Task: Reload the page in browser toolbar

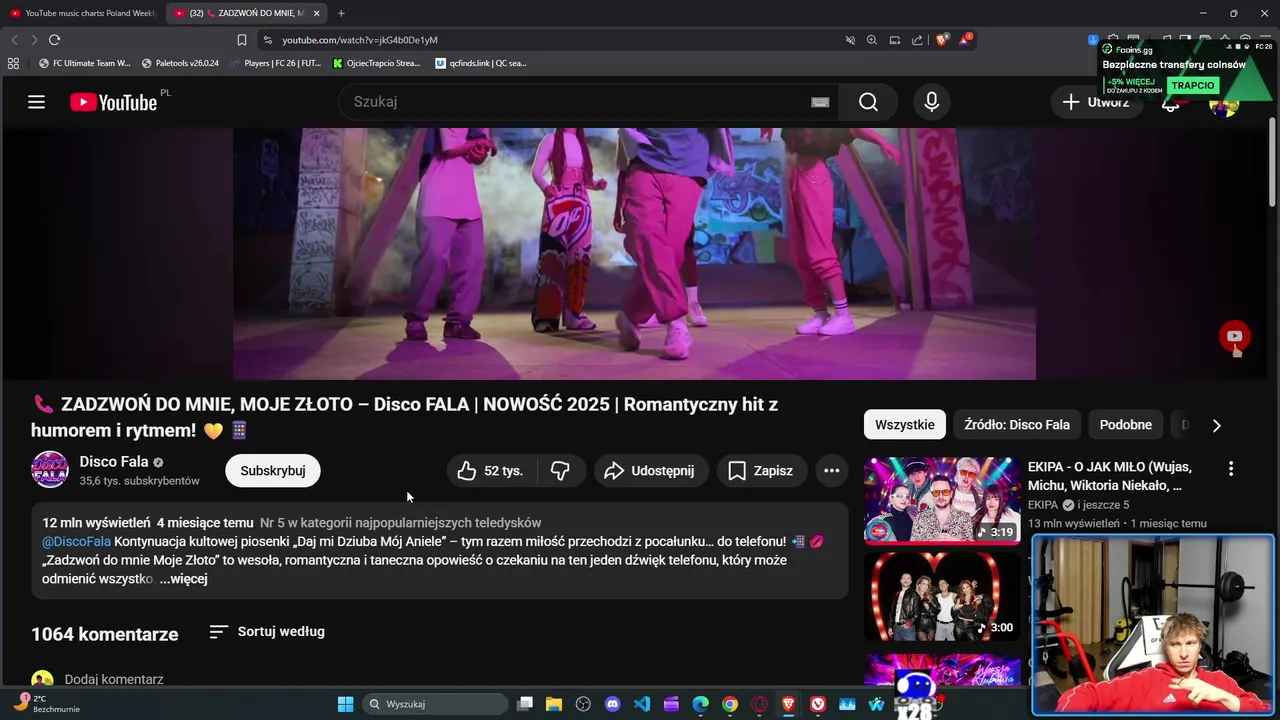Action: pyautogui.click(x=54, y=40)
